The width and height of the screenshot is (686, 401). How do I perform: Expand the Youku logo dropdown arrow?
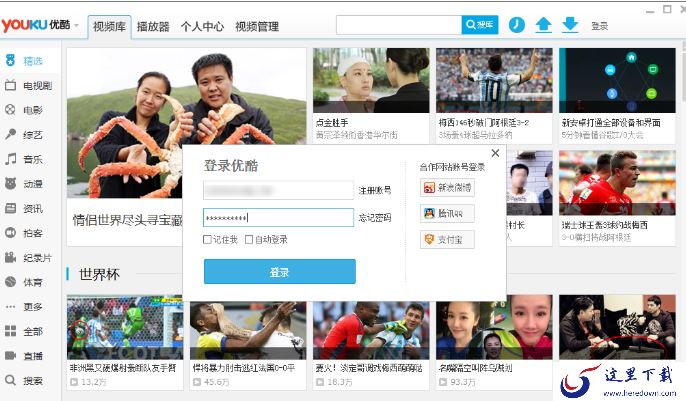tap(77, 25)
